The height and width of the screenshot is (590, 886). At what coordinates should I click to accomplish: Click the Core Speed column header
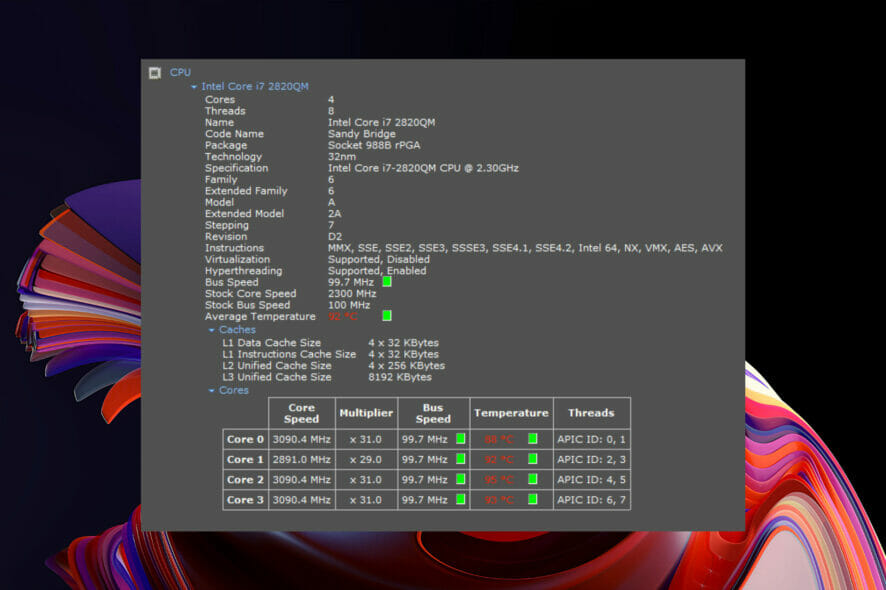click(x=301, y=413)
